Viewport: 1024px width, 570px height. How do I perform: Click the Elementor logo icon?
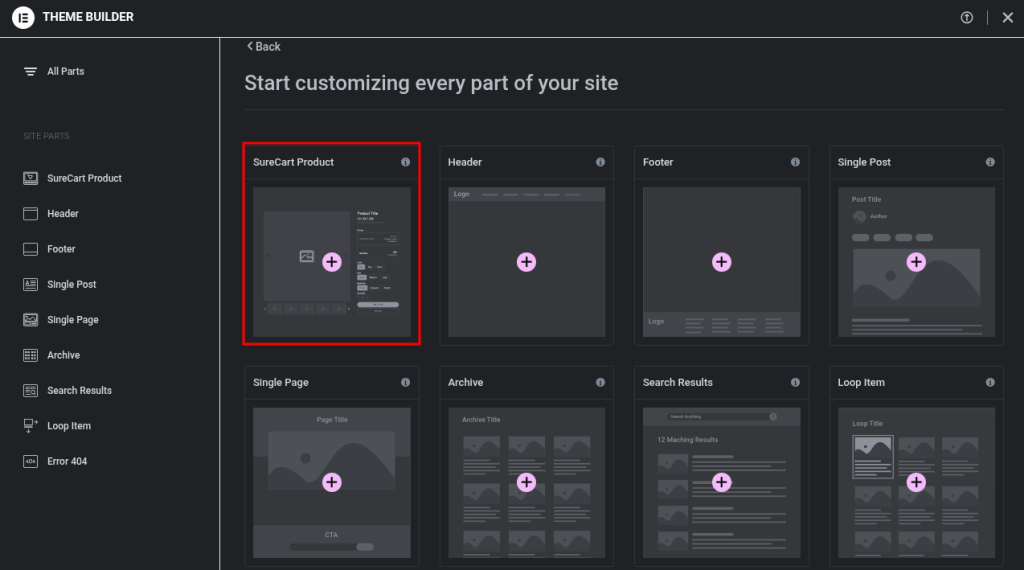23,17
